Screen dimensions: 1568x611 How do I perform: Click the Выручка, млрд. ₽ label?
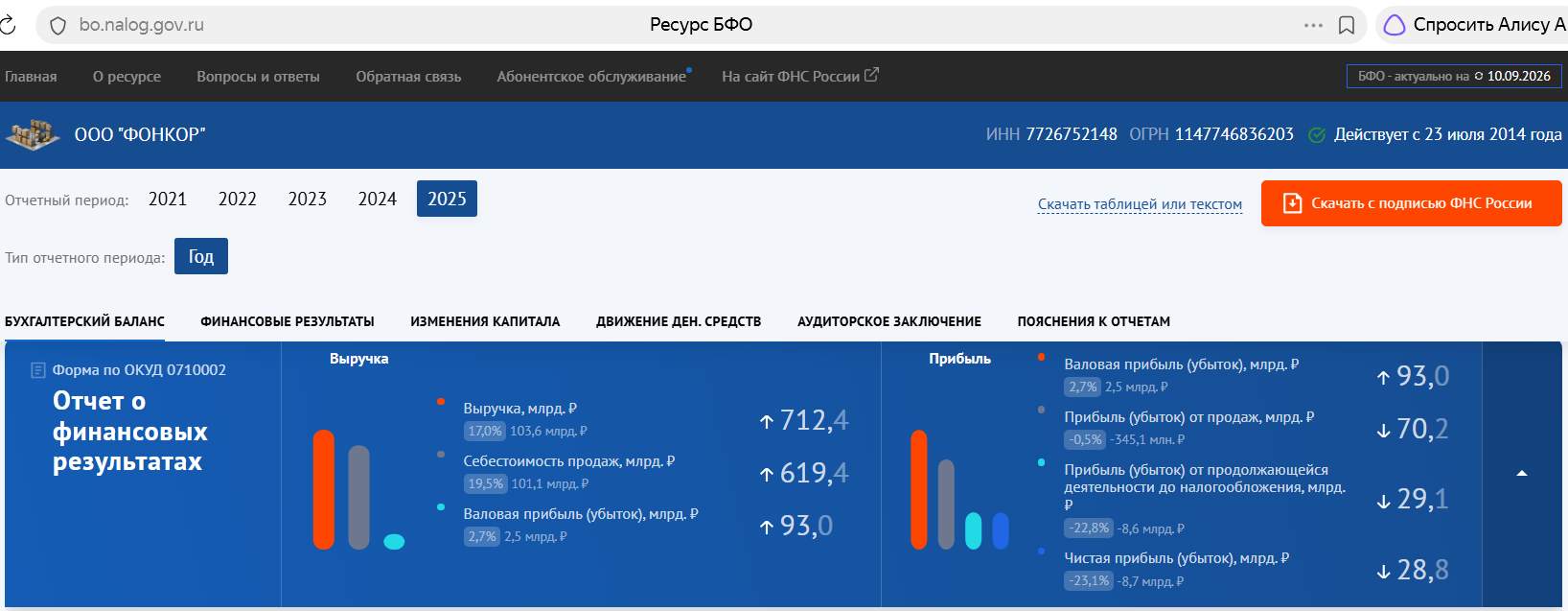[x=520, y=409]
